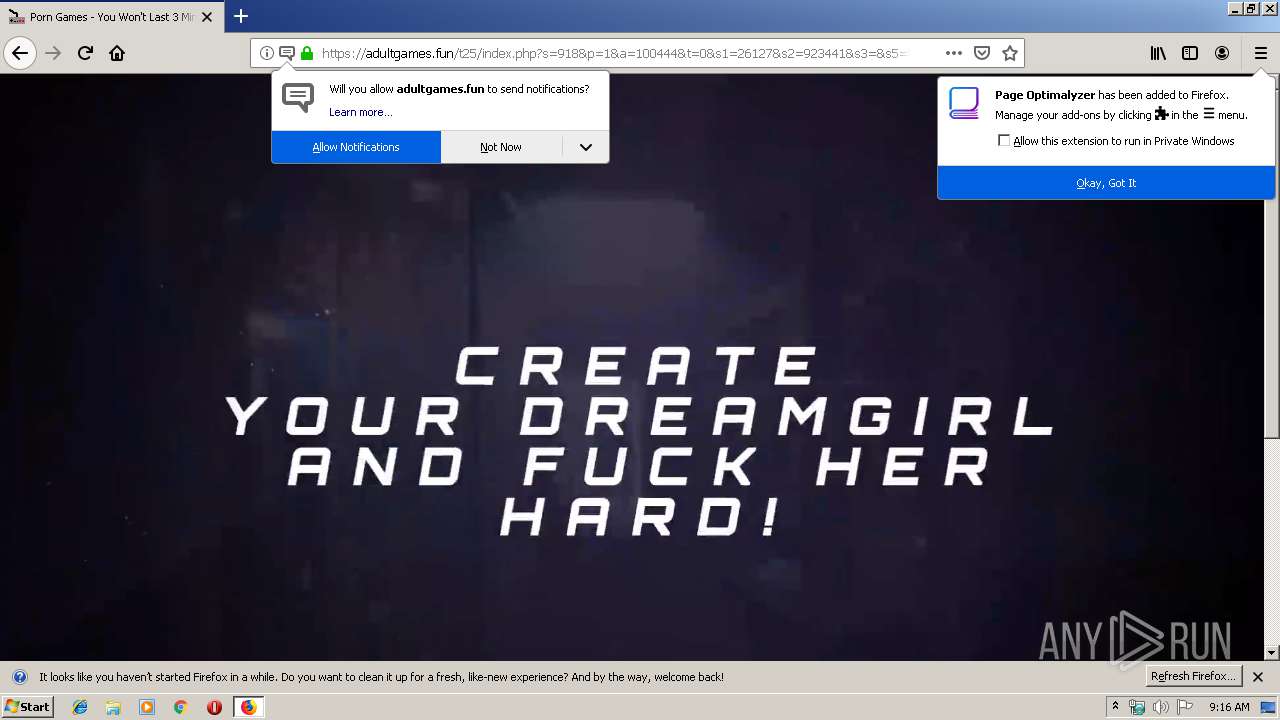Open the Learn more link

[x=360, y=112]
